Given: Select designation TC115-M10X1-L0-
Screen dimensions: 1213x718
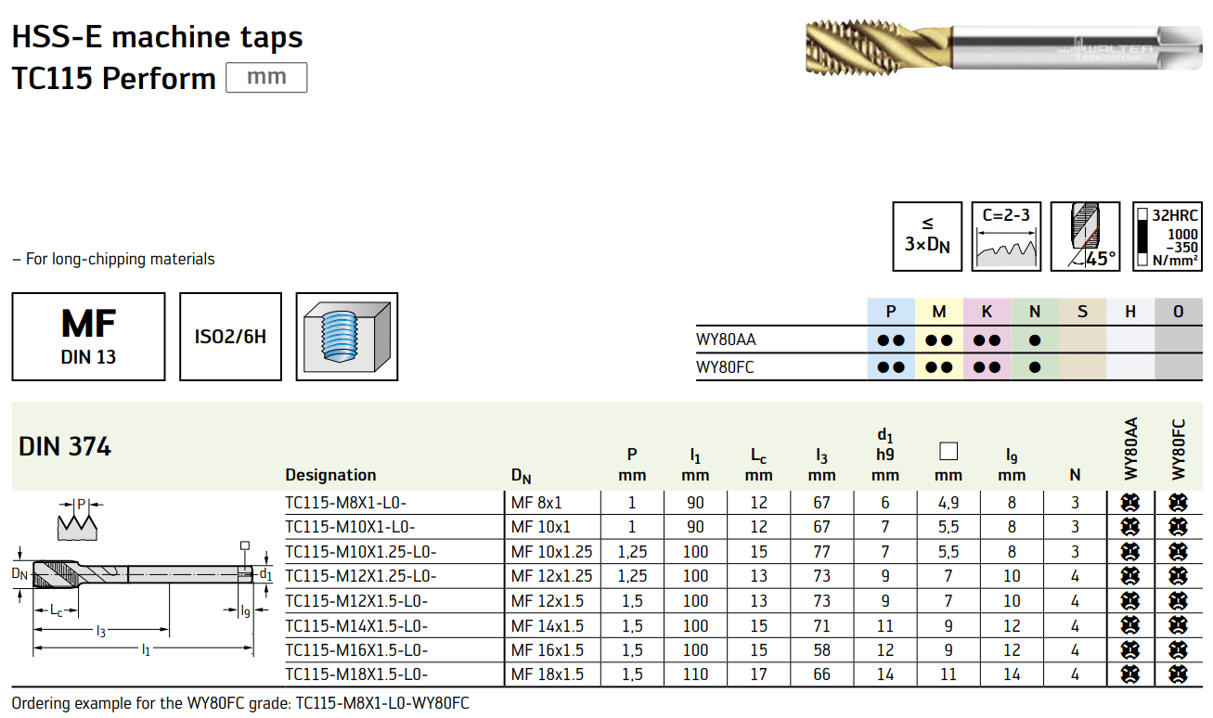Looking at the screenshot, I should click(350, 527).
